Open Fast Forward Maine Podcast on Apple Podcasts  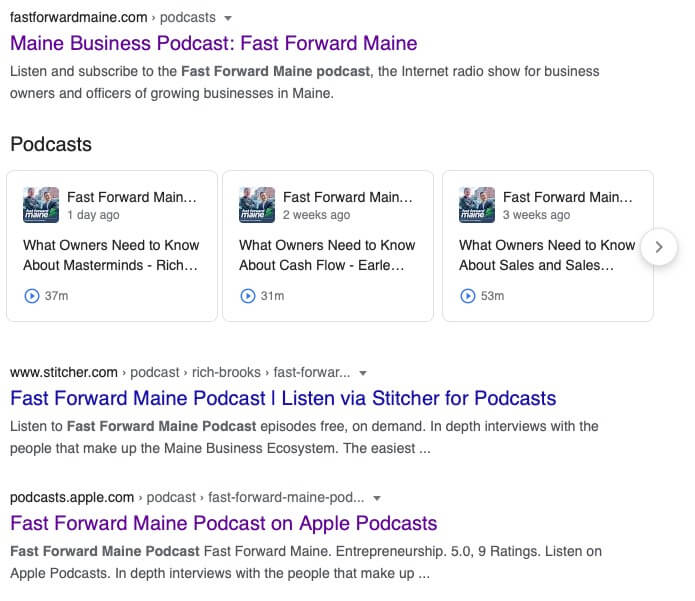coord(223,523)
